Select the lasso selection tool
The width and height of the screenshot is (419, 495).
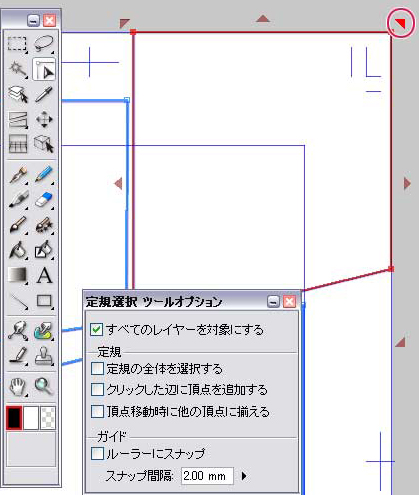44,44
